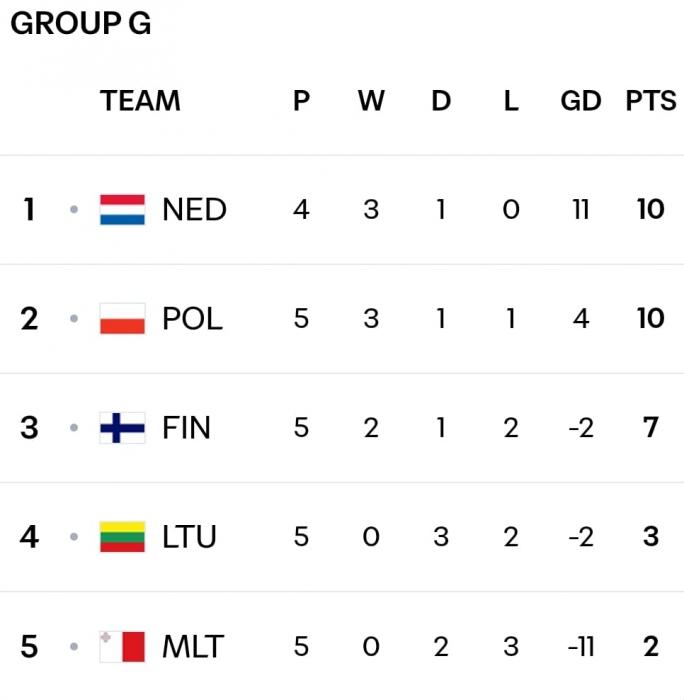Open the POL team link

[192, 319]
